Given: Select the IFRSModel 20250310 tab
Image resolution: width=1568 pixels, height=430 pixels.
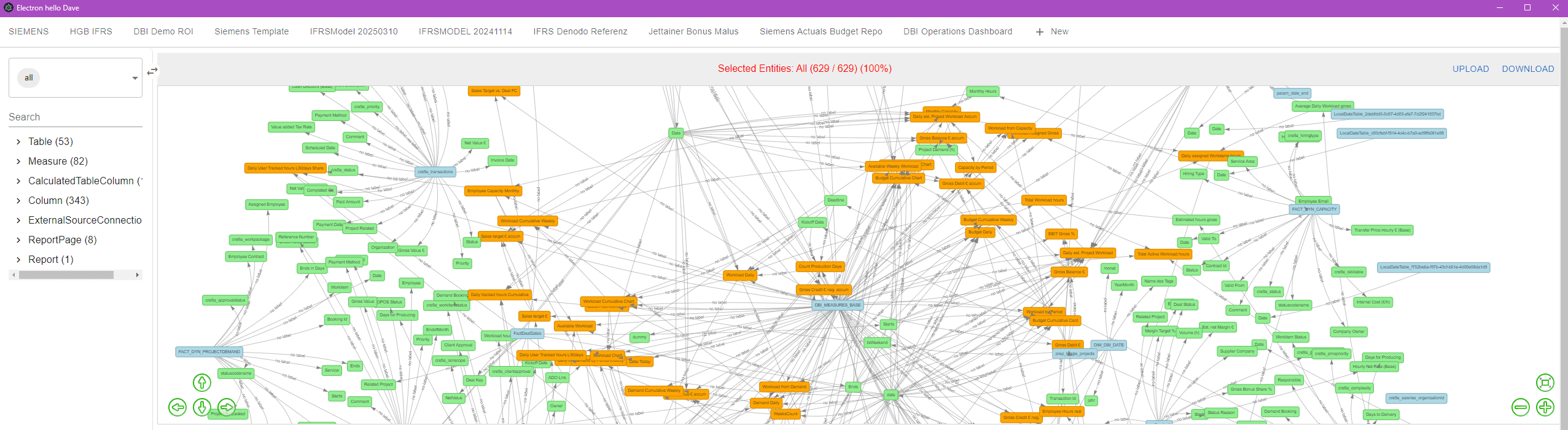Looking at the screenshot, I should tap(354, 31).
